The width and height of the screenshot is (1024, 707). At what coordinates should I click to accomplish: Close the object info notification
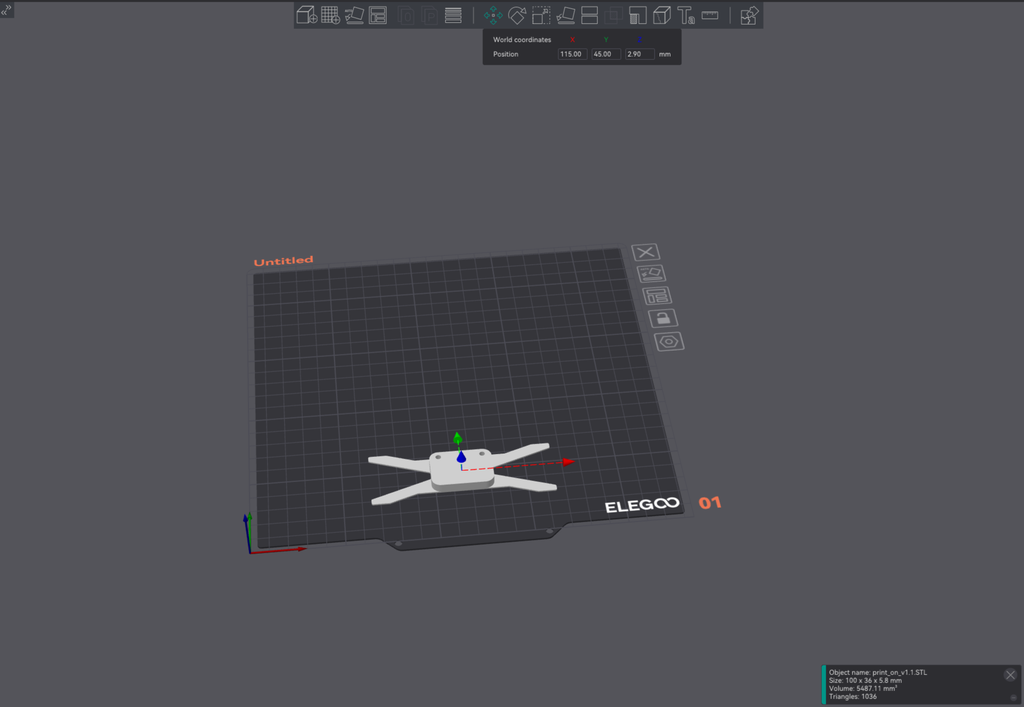pyautogui.click(x=1010, y=675)
